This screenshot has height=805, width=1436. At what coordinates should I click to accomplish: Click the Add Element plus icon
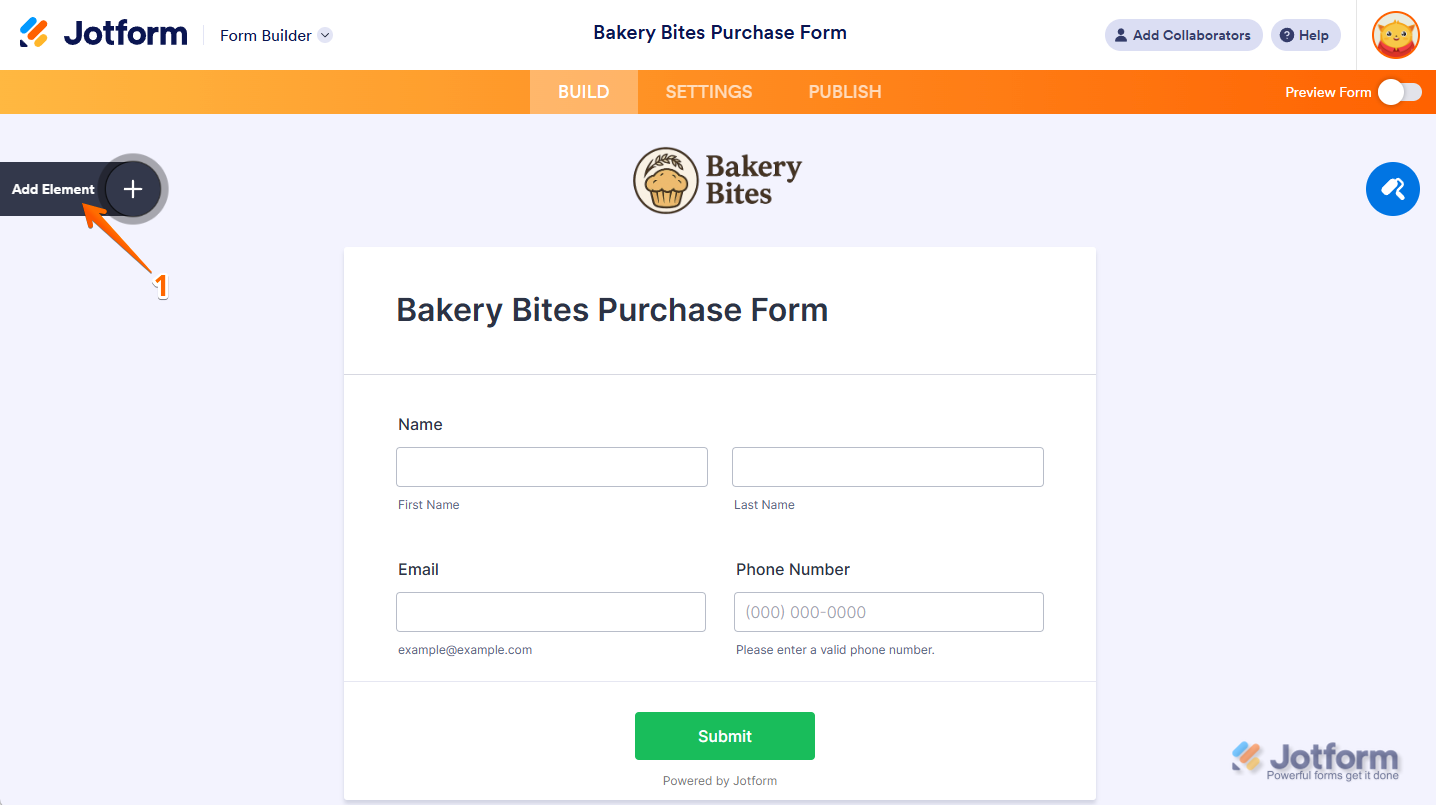coord(133,189)
